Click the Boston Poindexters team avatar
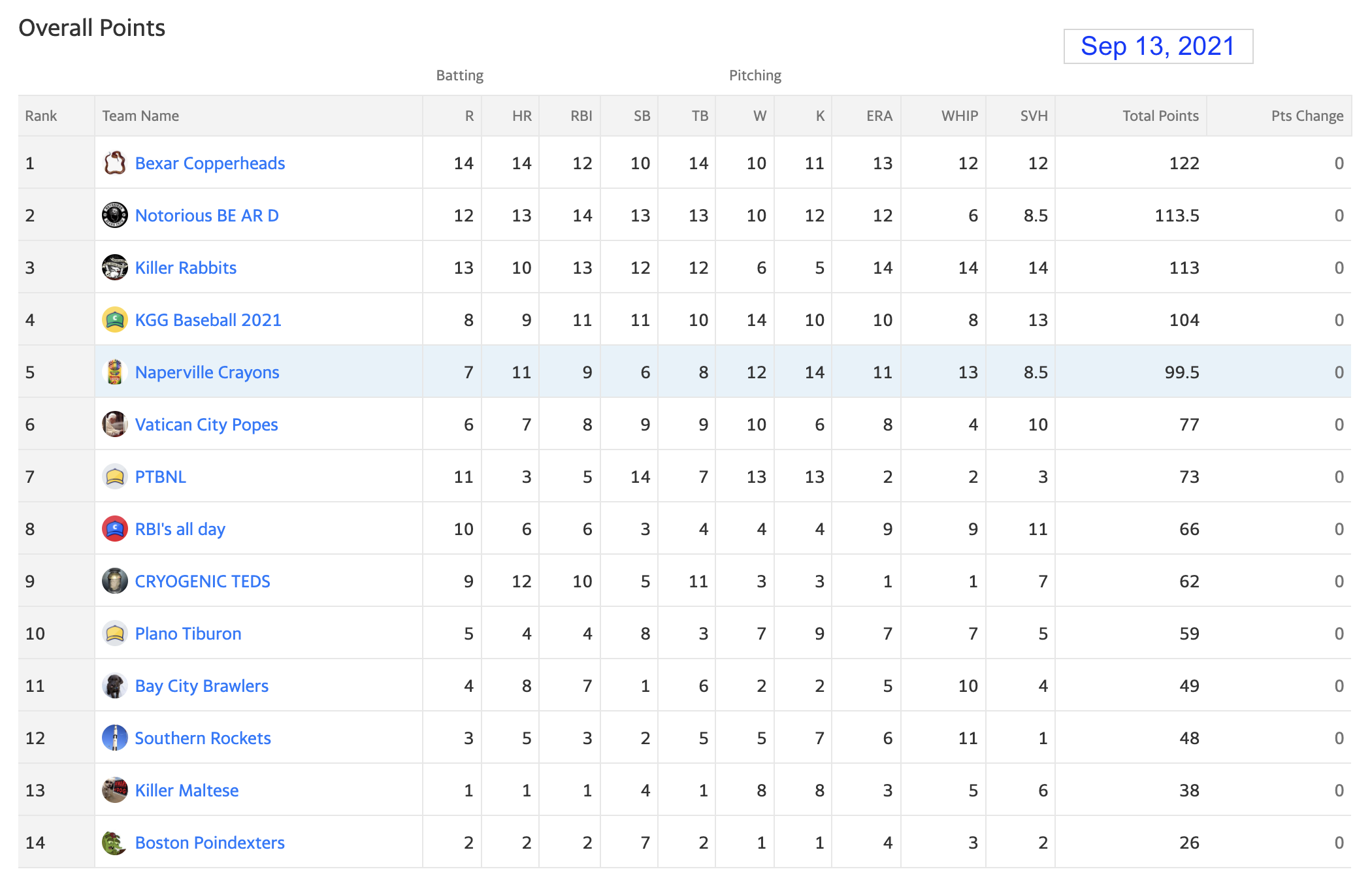This screenshot has height=882, width=1372. coord(114,842)
